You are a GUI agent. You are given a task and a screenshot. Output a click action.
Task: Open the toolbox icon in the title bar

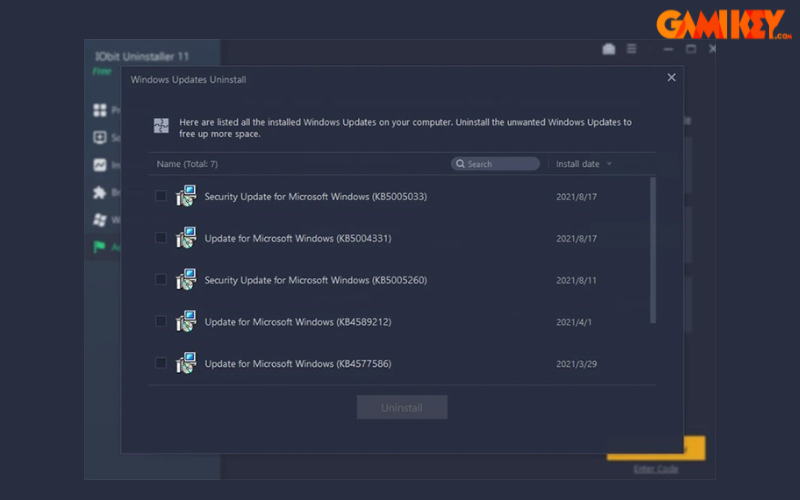(x=609, y=49)
